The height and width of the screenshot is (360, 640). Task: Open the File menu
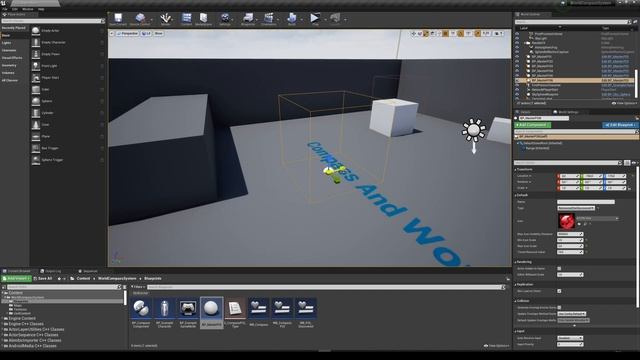(5, 9)
